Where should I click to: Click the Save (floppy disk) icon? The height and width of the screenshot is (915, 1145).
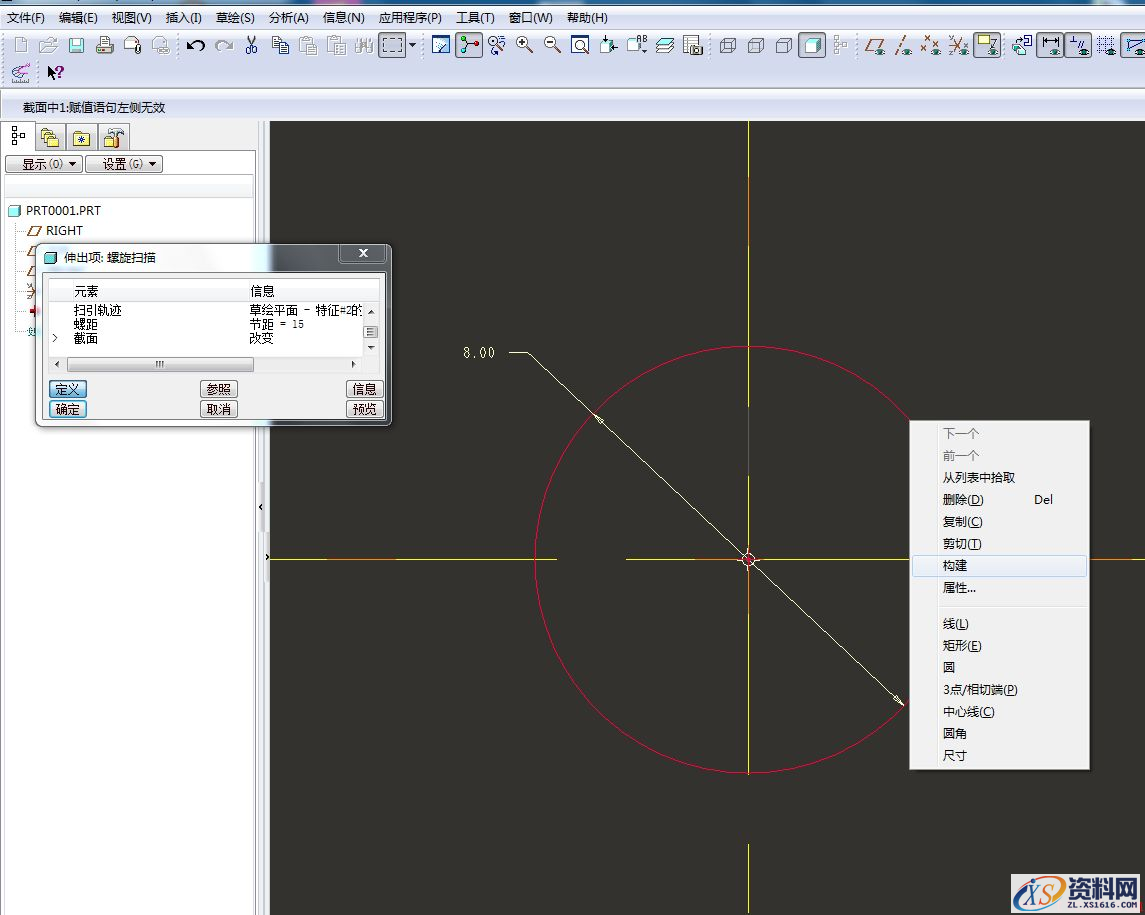click(x=76, y=45)
